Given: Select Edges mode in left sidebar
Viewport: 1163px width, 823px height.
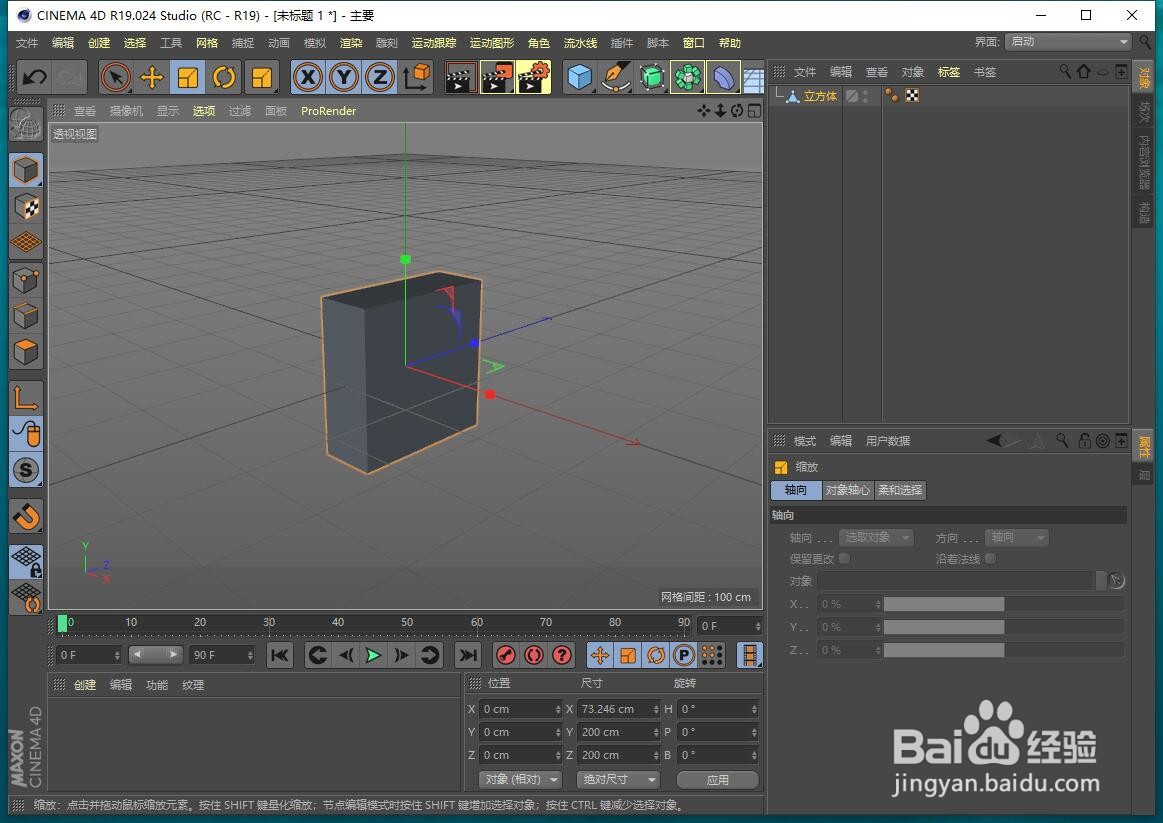Looking at the screenshot, I should 26,316.
